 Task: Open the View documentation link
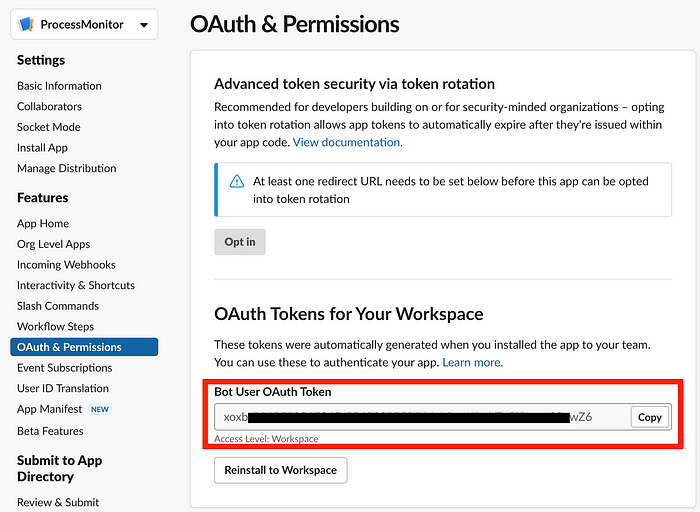347,142
